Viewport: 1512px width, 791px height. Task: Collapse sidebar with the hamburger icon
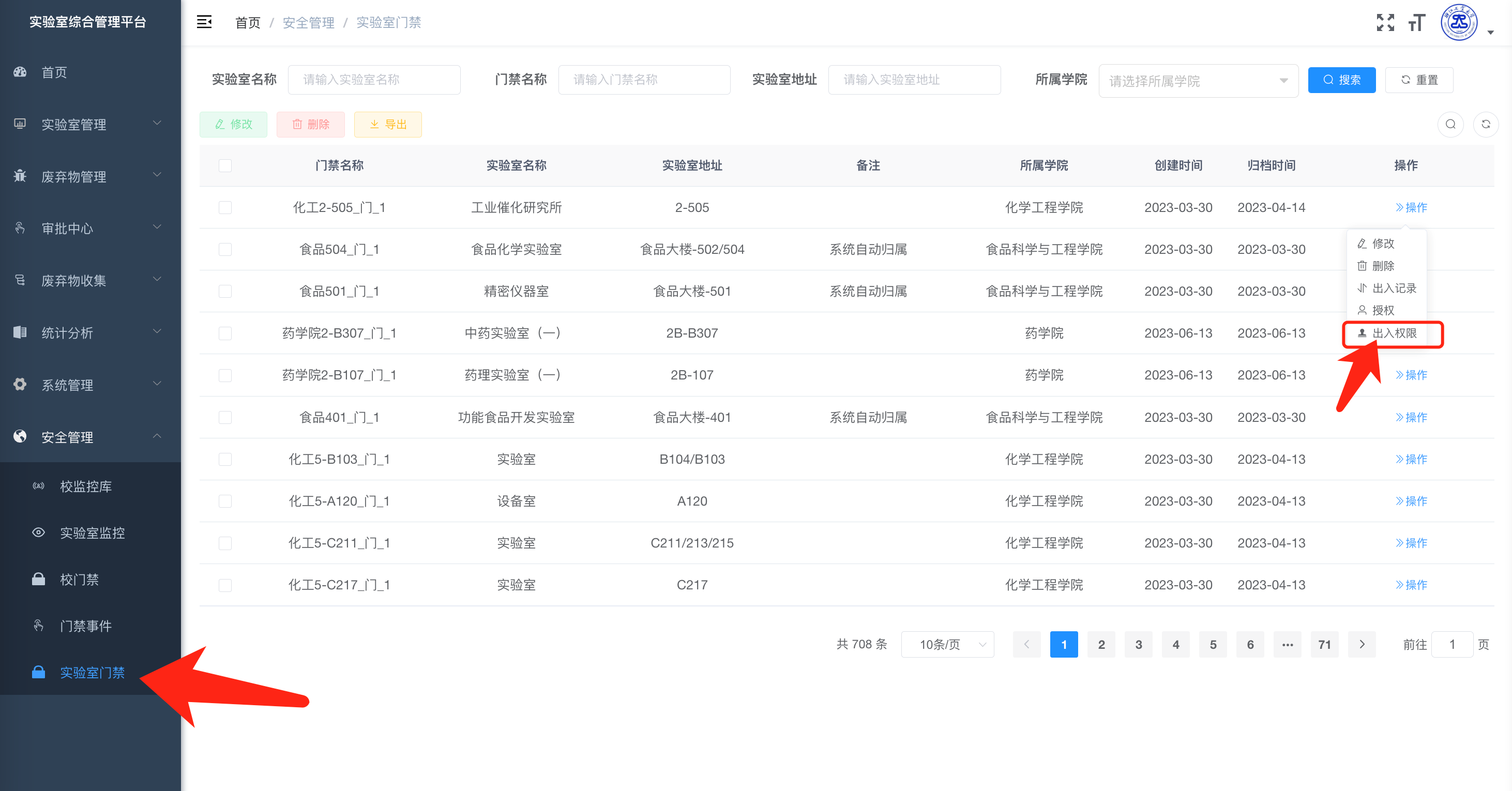coord(204,22)
